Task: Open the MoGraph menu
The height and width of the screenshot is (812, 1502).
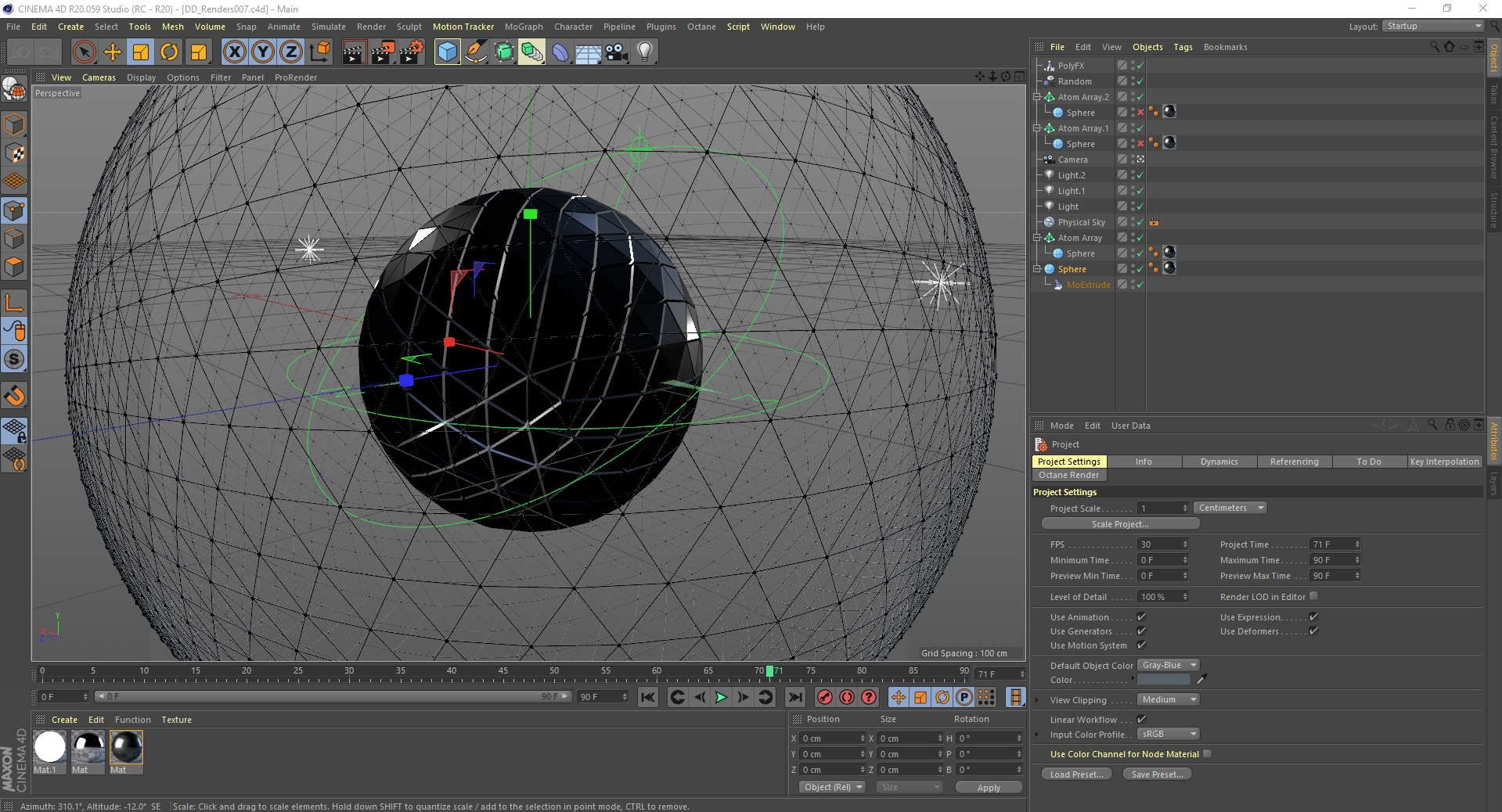Action: coord(523,27)
